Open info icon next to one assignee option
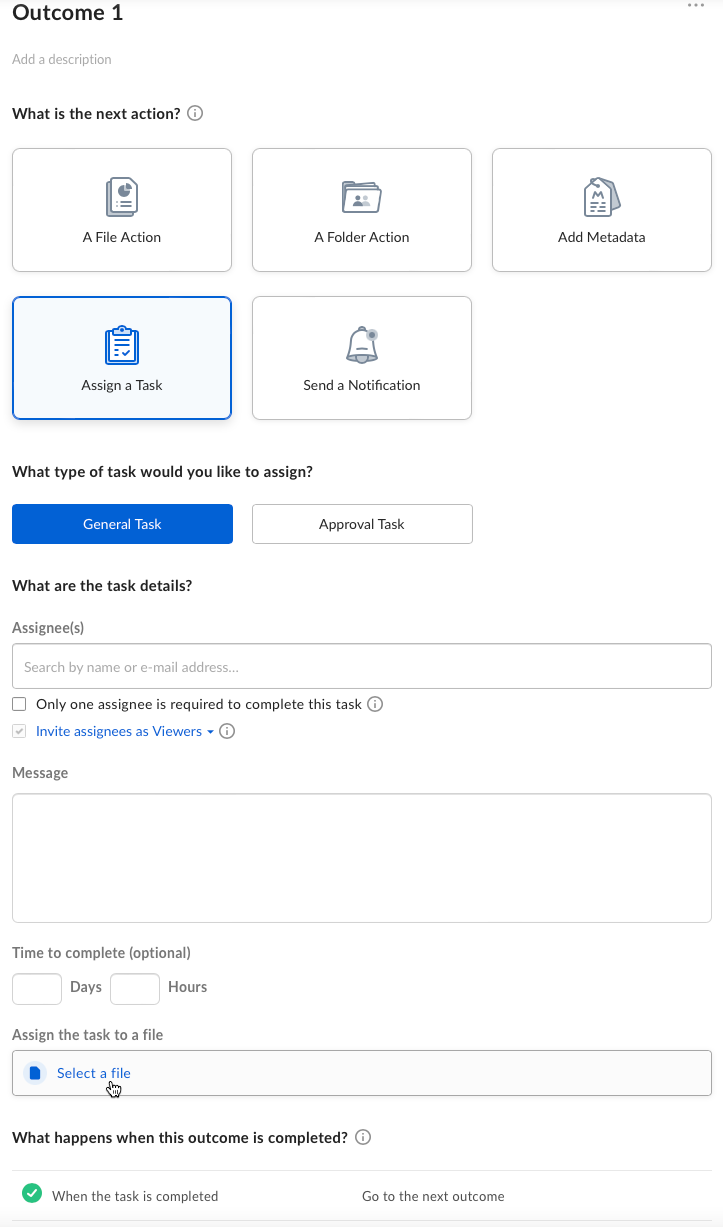The width and height of the screenshot is (723, 1227). [x=376, y=704]
